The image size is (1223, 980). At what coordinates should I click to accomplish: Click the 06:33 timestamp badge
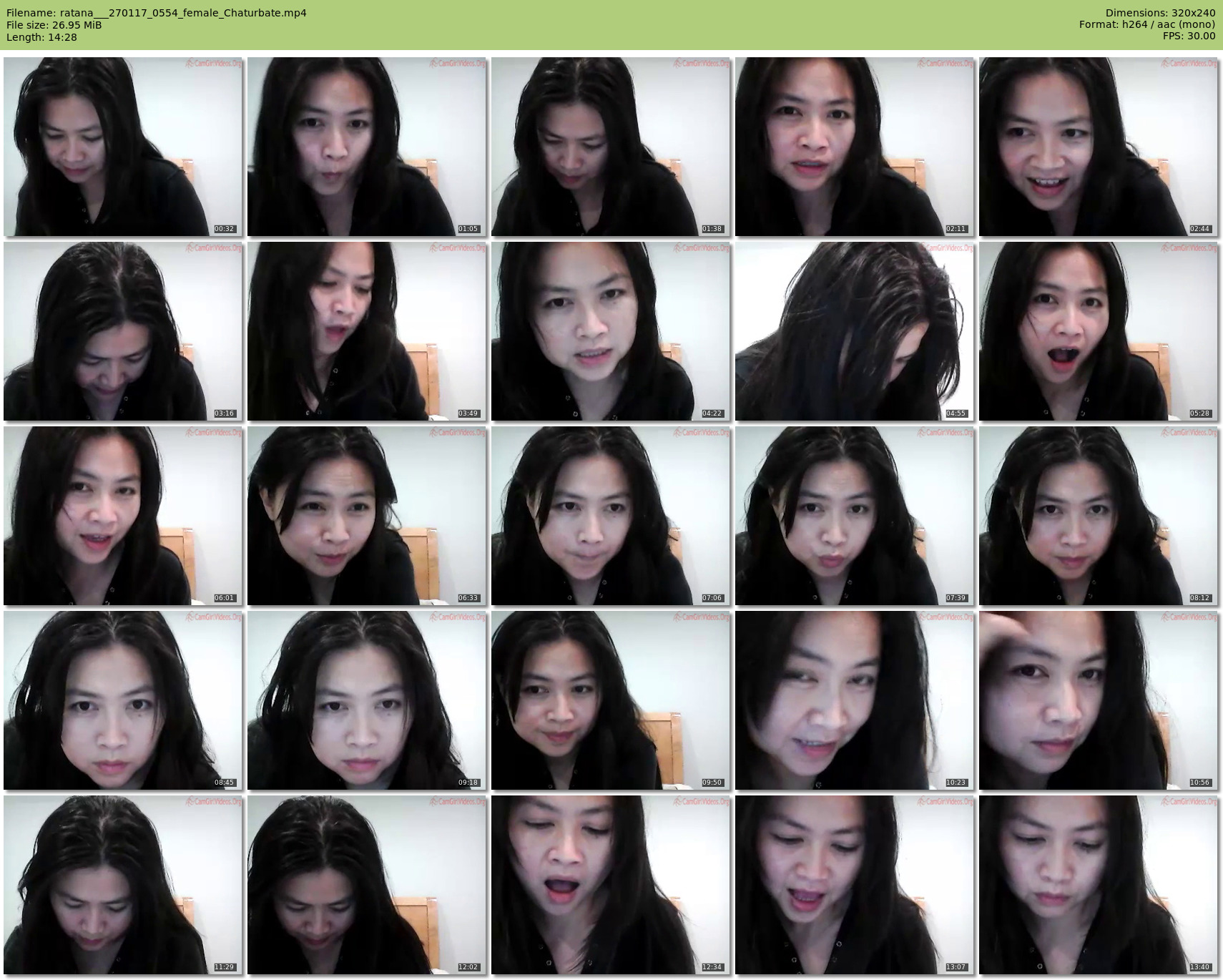pos(468,598)
